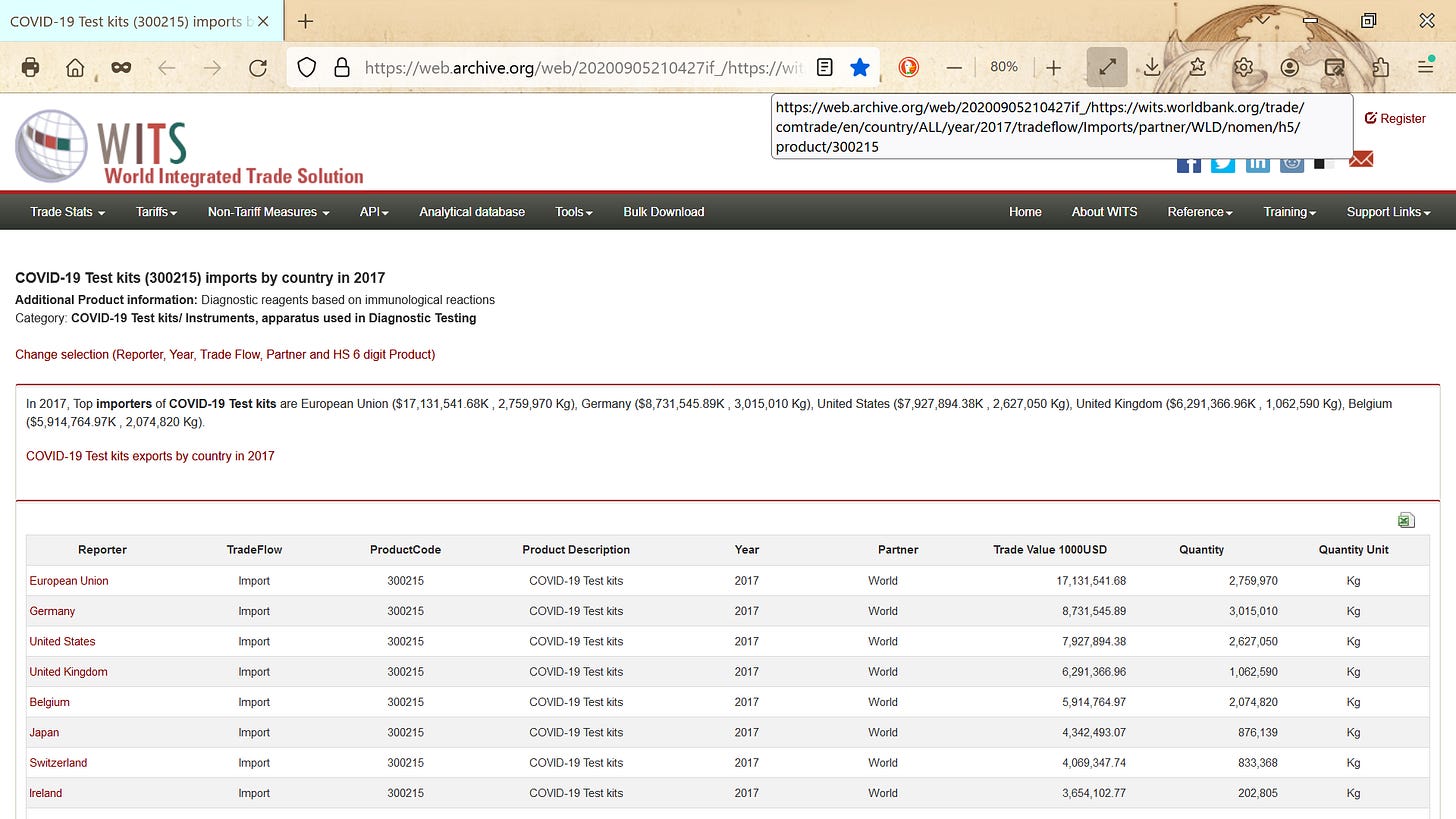The height and width of the screenshot is (819, 1456).
Task: Open private browsing mask icon
Action: [121, 67]
